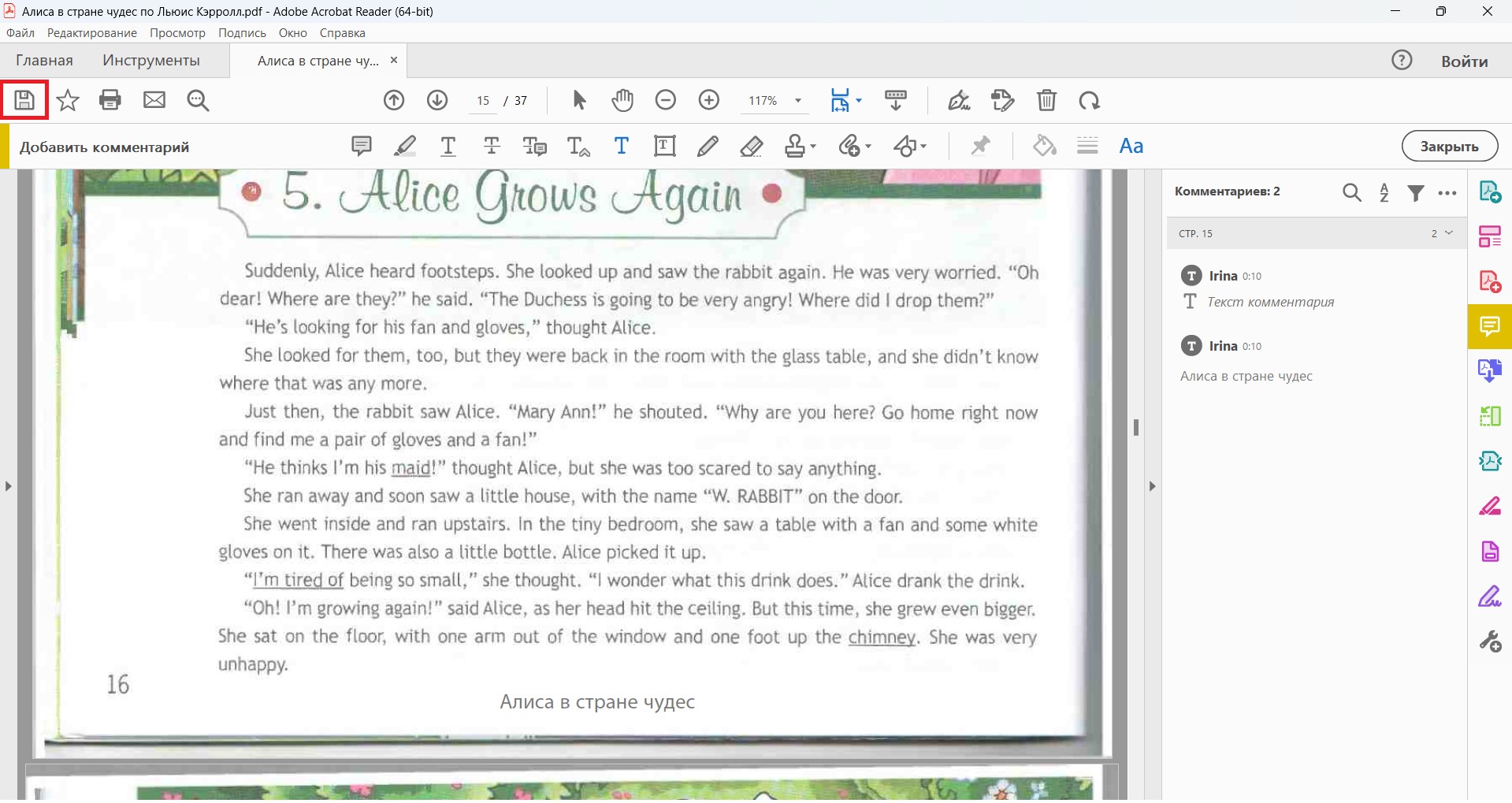
Task: Save the file with the floppy disk icon
Action: click(24, 100)
